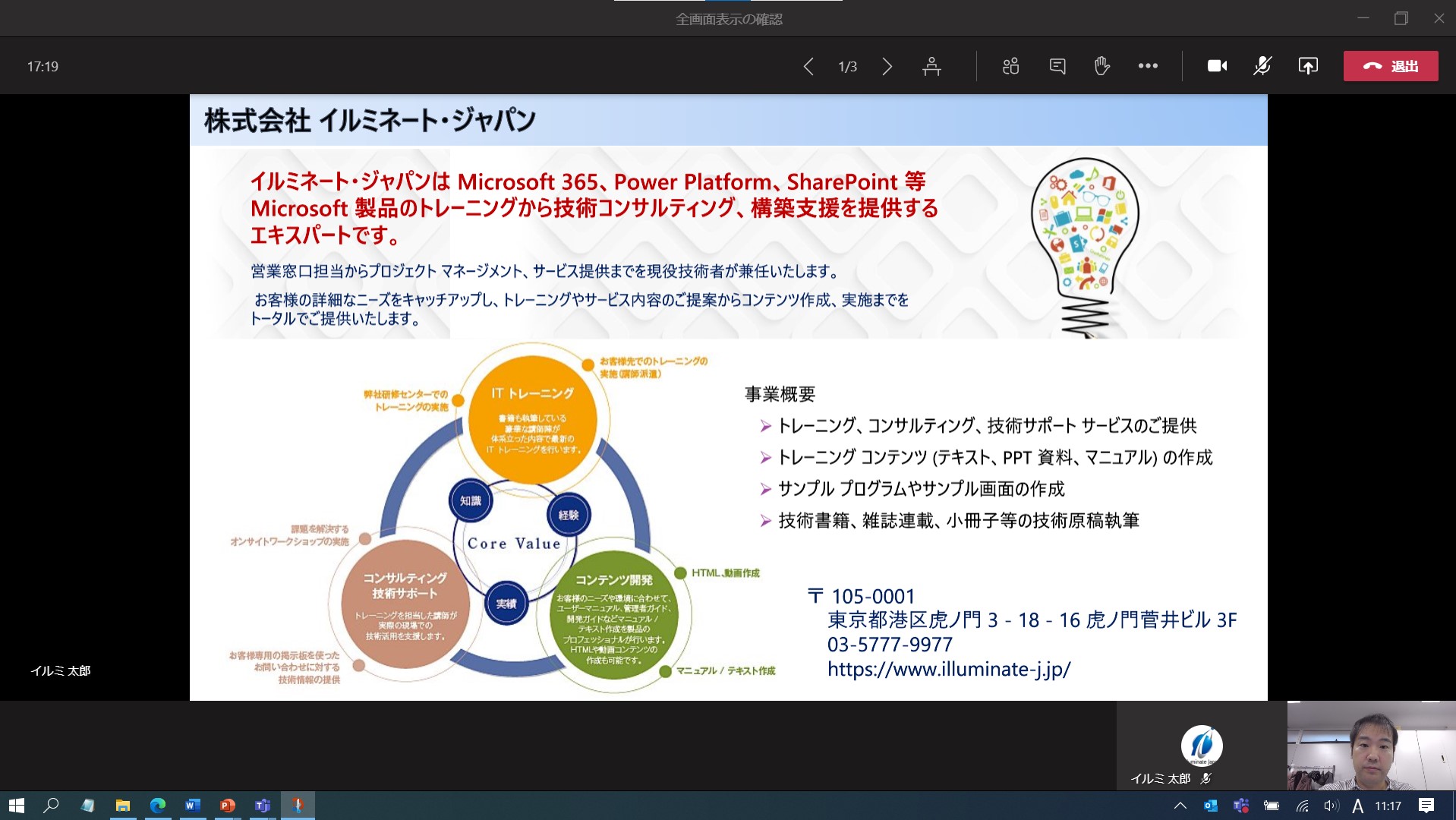
Task: Open the share content tray
Action: click(1308, 67)
